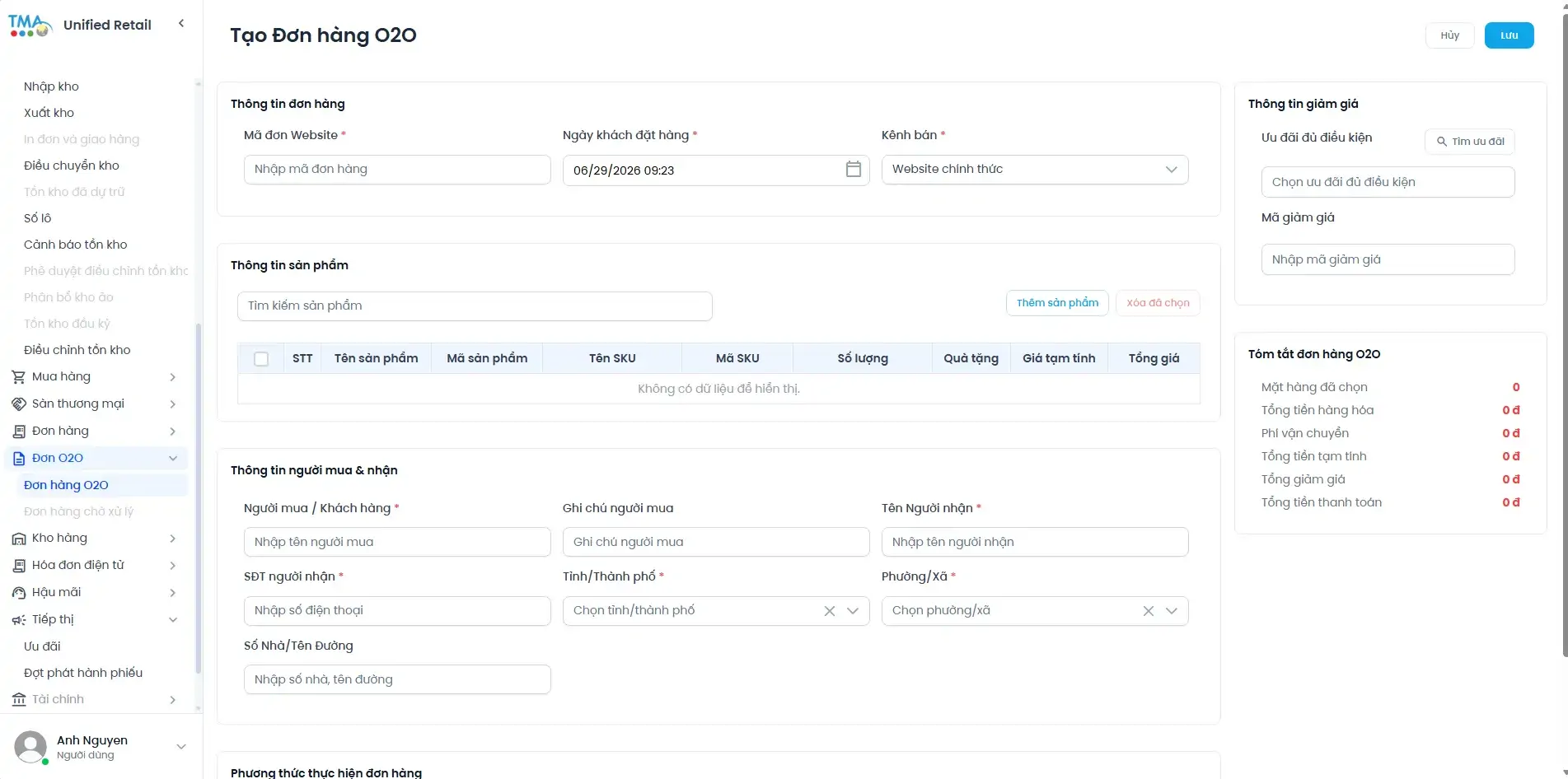Screen dimensions: 1568x779
Task: Open the Phường/Xã dropdown arrow
Action: 1172,611
